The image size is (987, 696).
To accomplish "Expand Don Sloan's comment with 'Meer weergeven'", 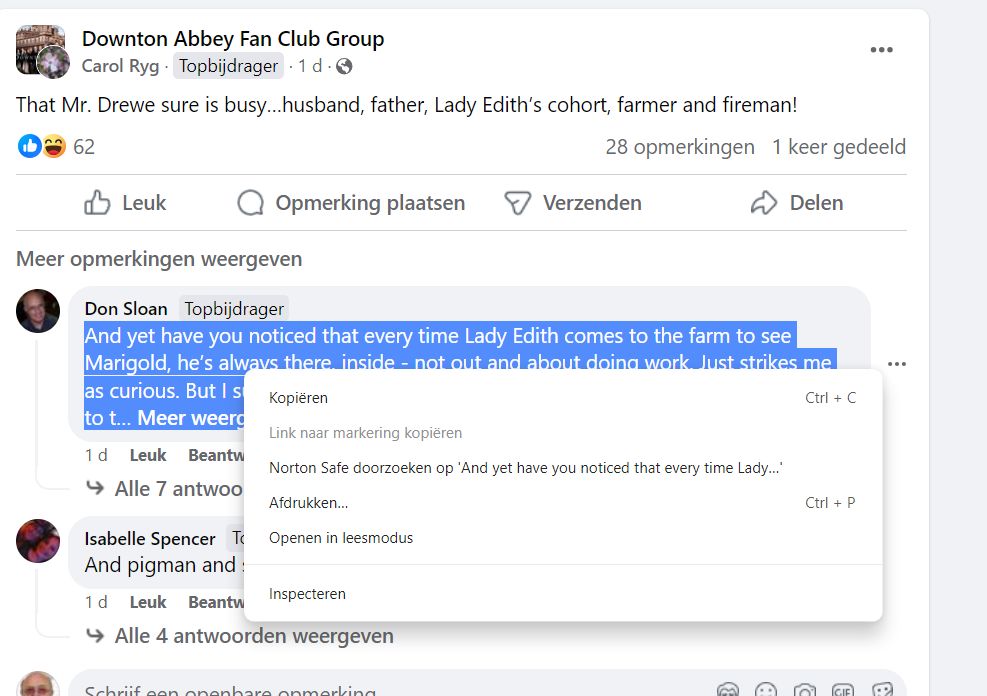I will [x=192, y=418].
